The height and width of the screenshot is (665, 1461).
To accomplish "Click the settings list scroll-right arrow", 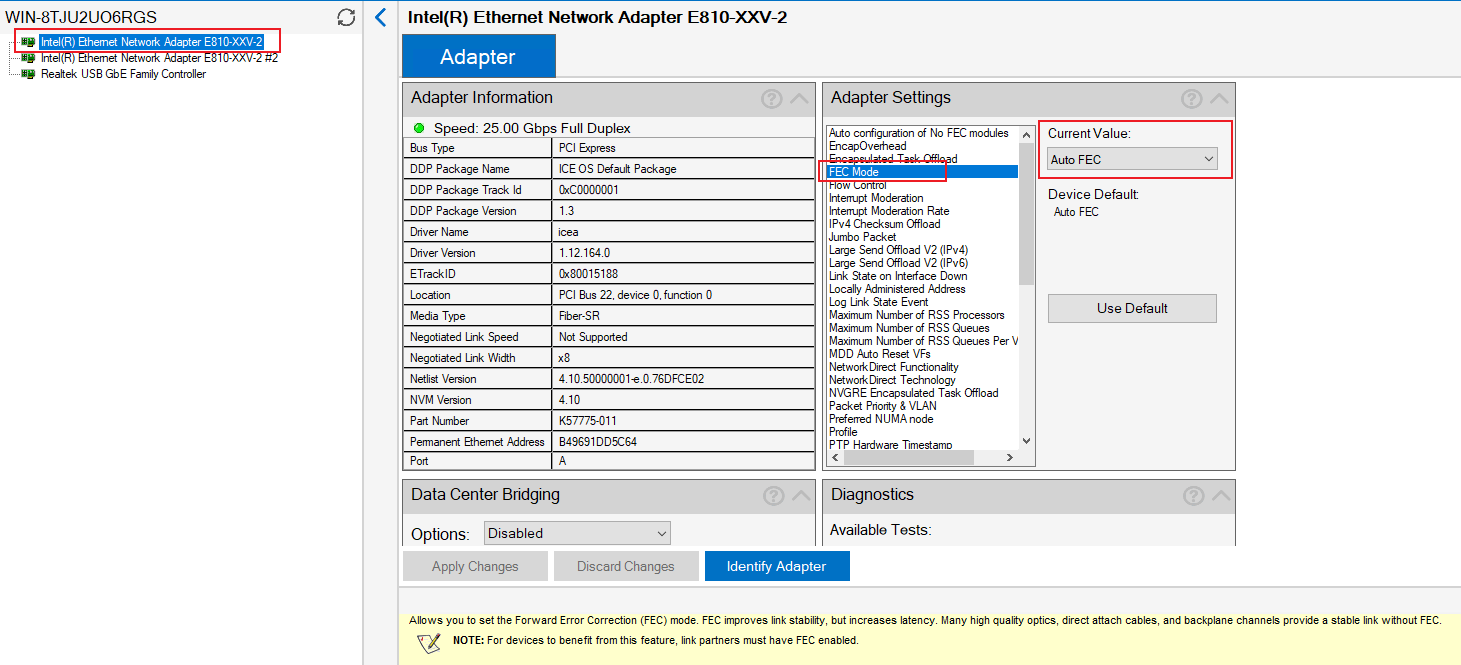I will pyautogui.click(x=1010, y=457).
